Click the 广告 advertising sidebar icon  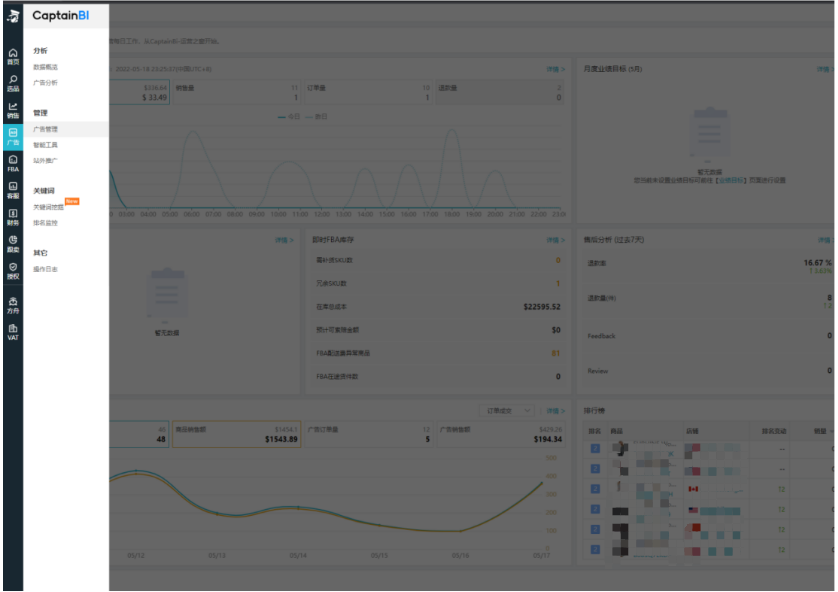12,136
